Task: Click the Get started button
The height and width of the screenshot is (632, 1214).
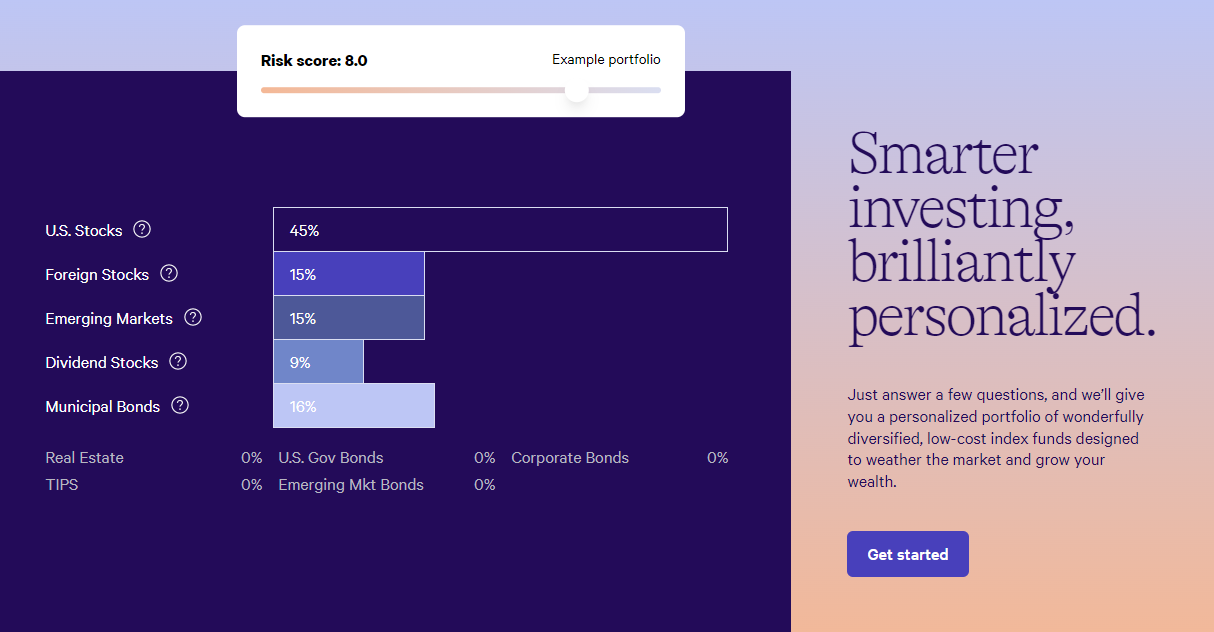Action: (x=908, y=554)
